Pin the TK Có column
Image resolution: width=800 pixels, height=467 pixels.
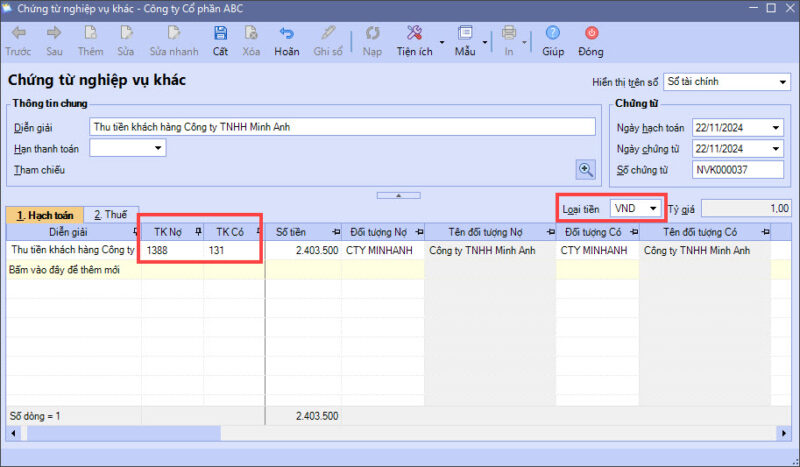pos(258,232)
